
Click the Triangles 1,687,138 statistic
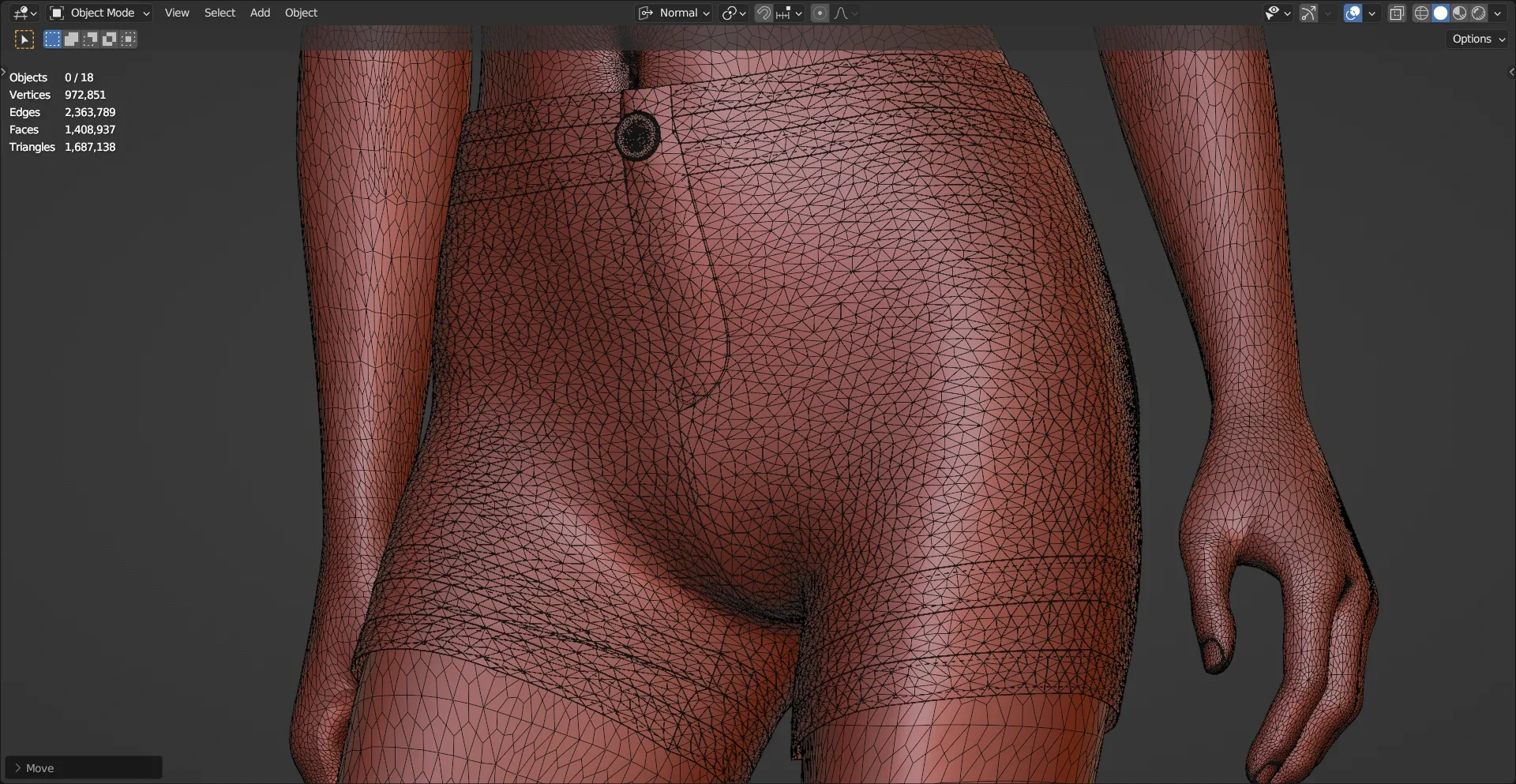pyautogui.click(x=62, y=147)
